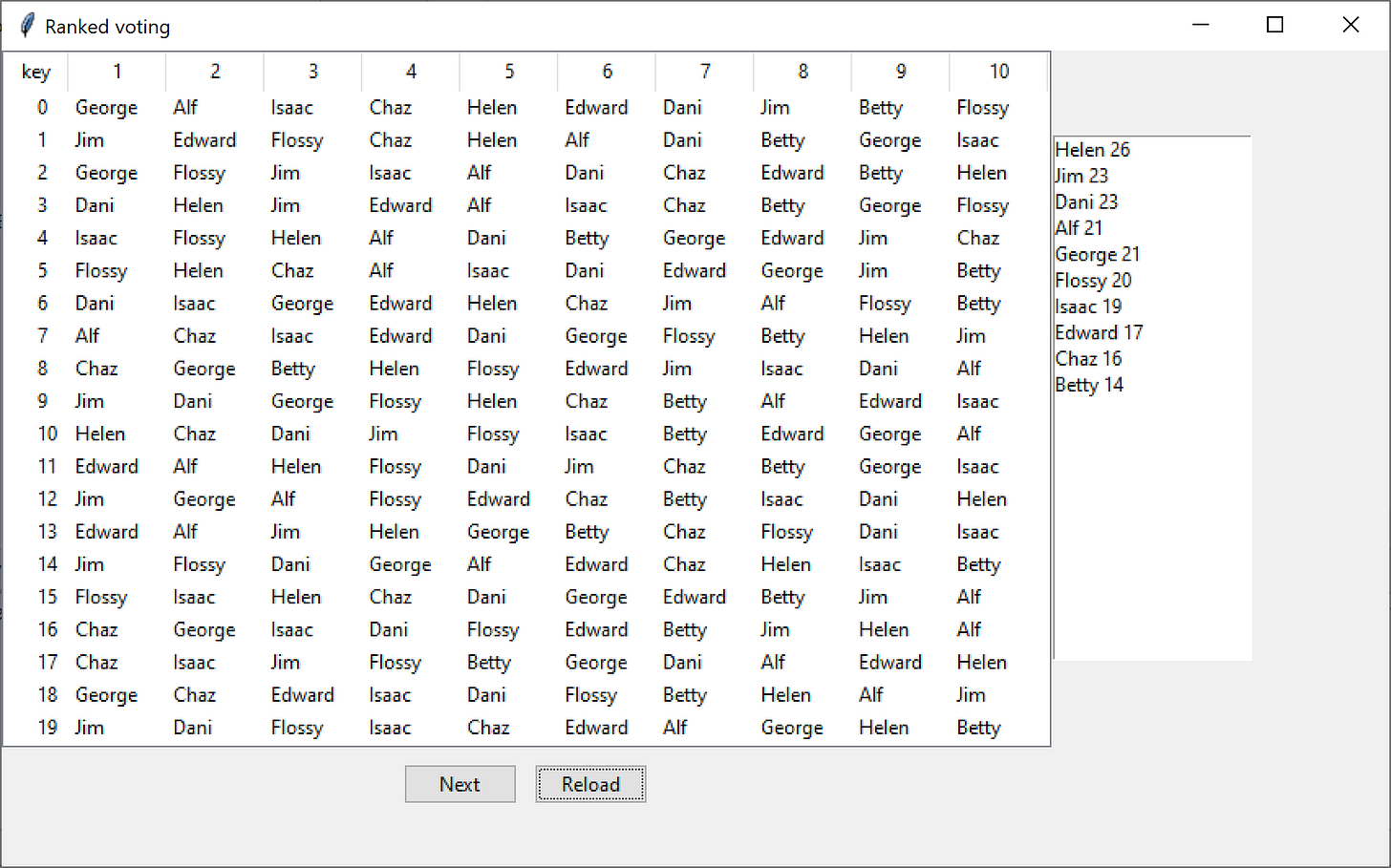
Task: Minimize the Ranked voting window
Action: tap(1201, 25)
